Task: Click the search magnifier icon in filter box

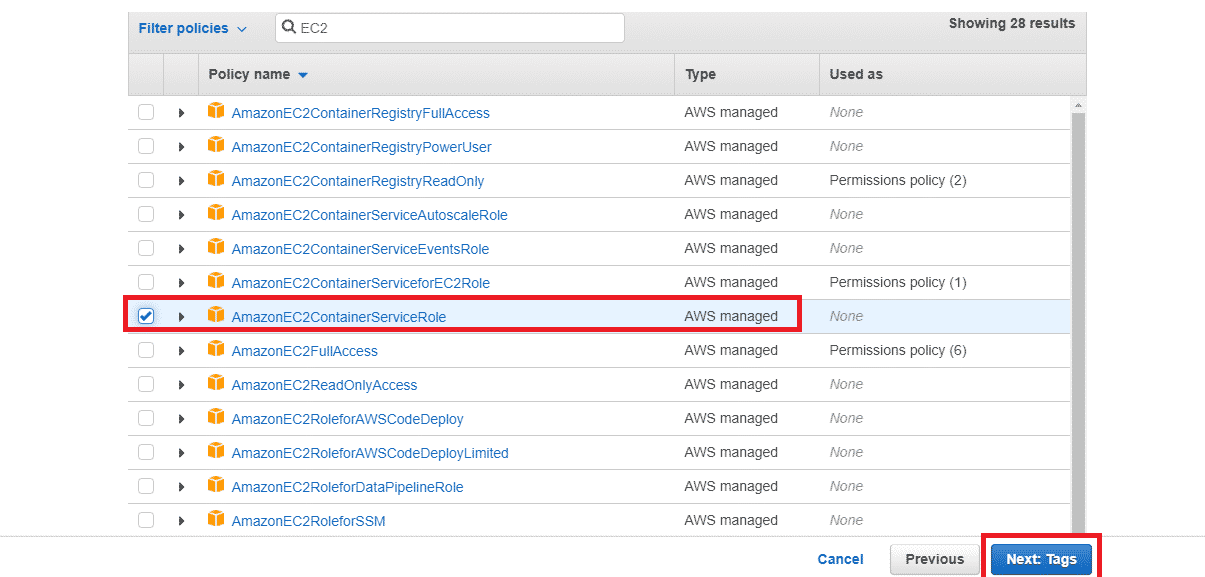Action: (x=289, y=28)
